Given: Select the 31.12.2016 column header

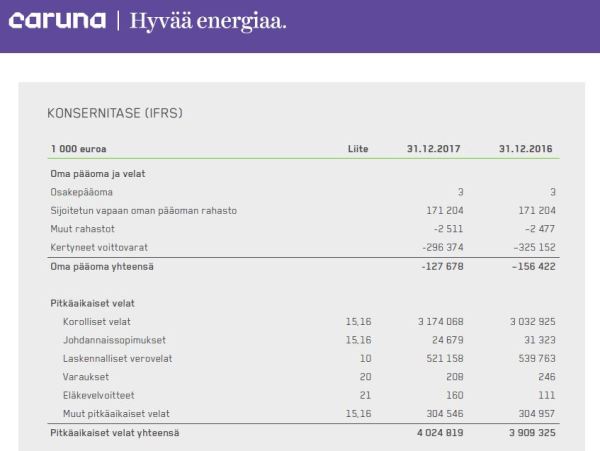Looking at the screenshot, I should (x=525, y=148).
